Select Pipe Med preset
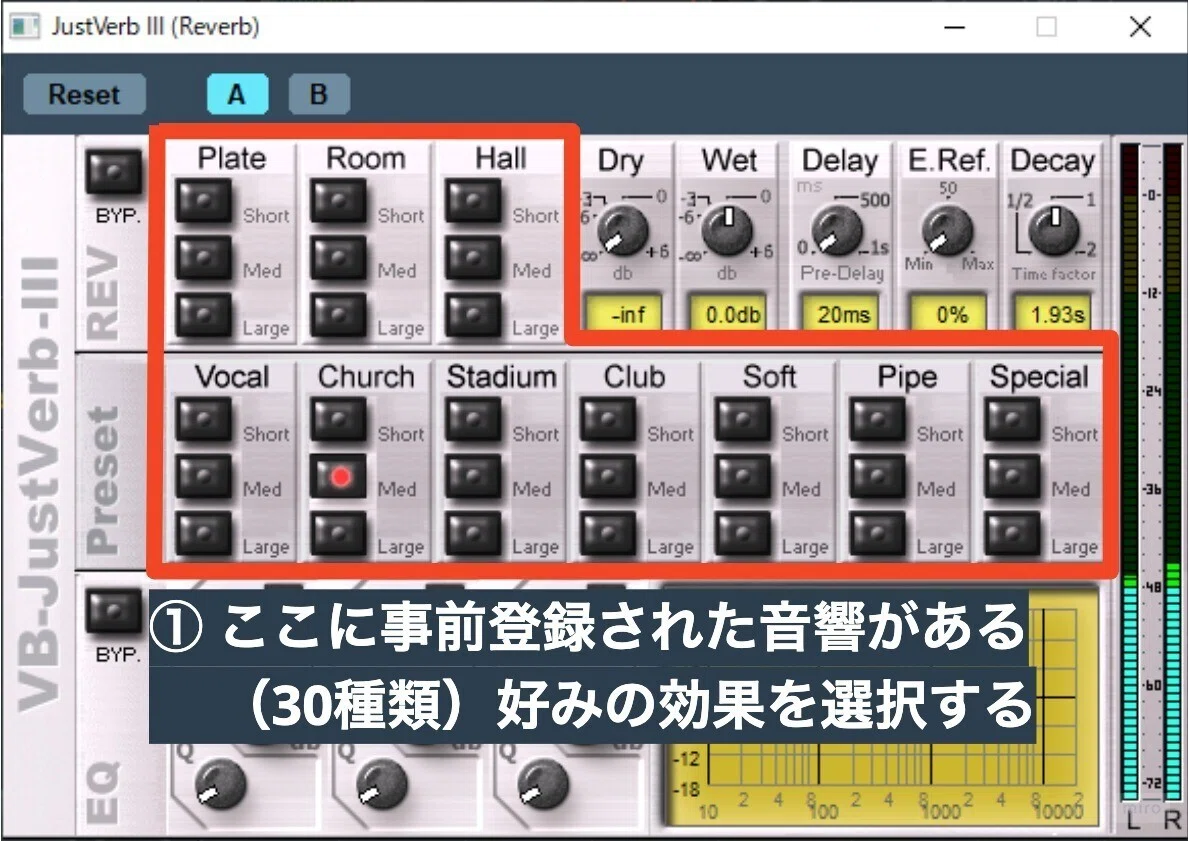Image resolution: width=1188 pixels, height=841 pixels. click(877, 476)
